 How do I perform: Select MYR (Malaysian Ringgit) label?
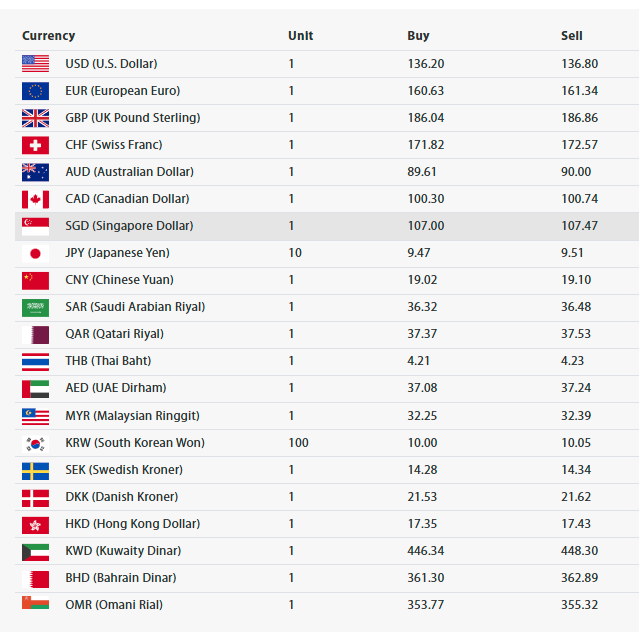point(132,416)
